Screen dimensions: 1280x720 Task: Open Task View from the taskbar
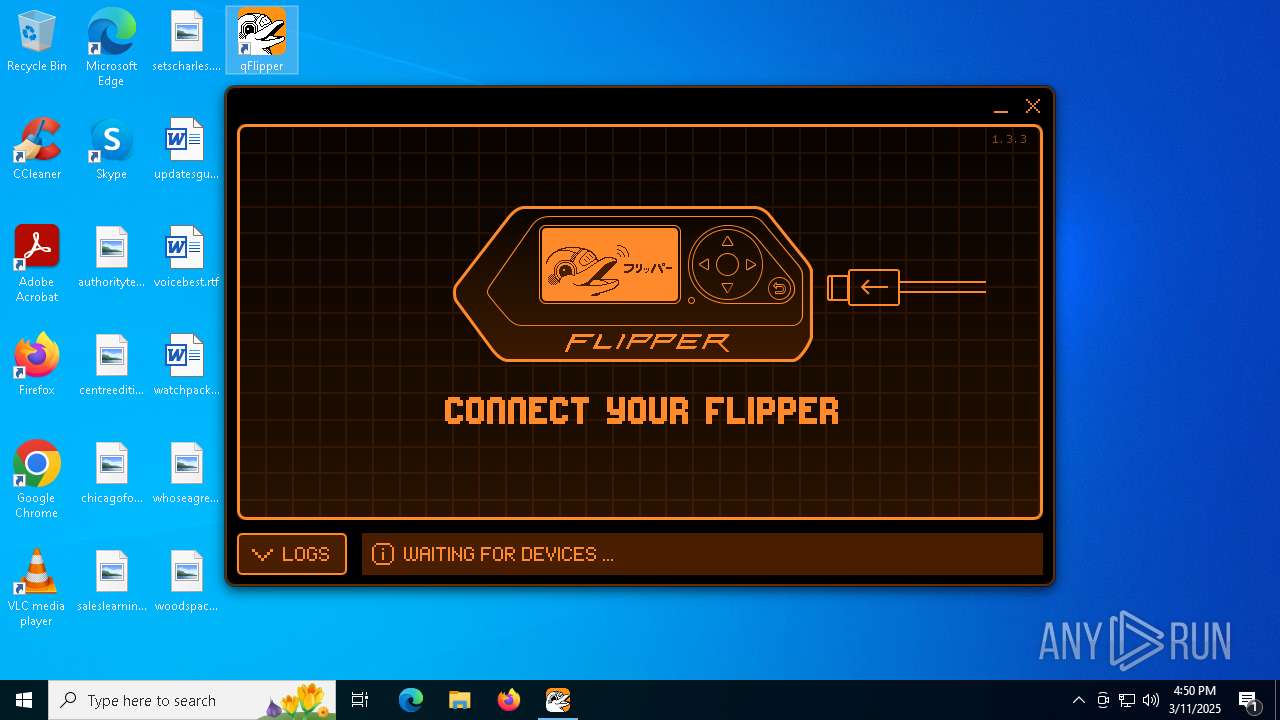(360, 700)
